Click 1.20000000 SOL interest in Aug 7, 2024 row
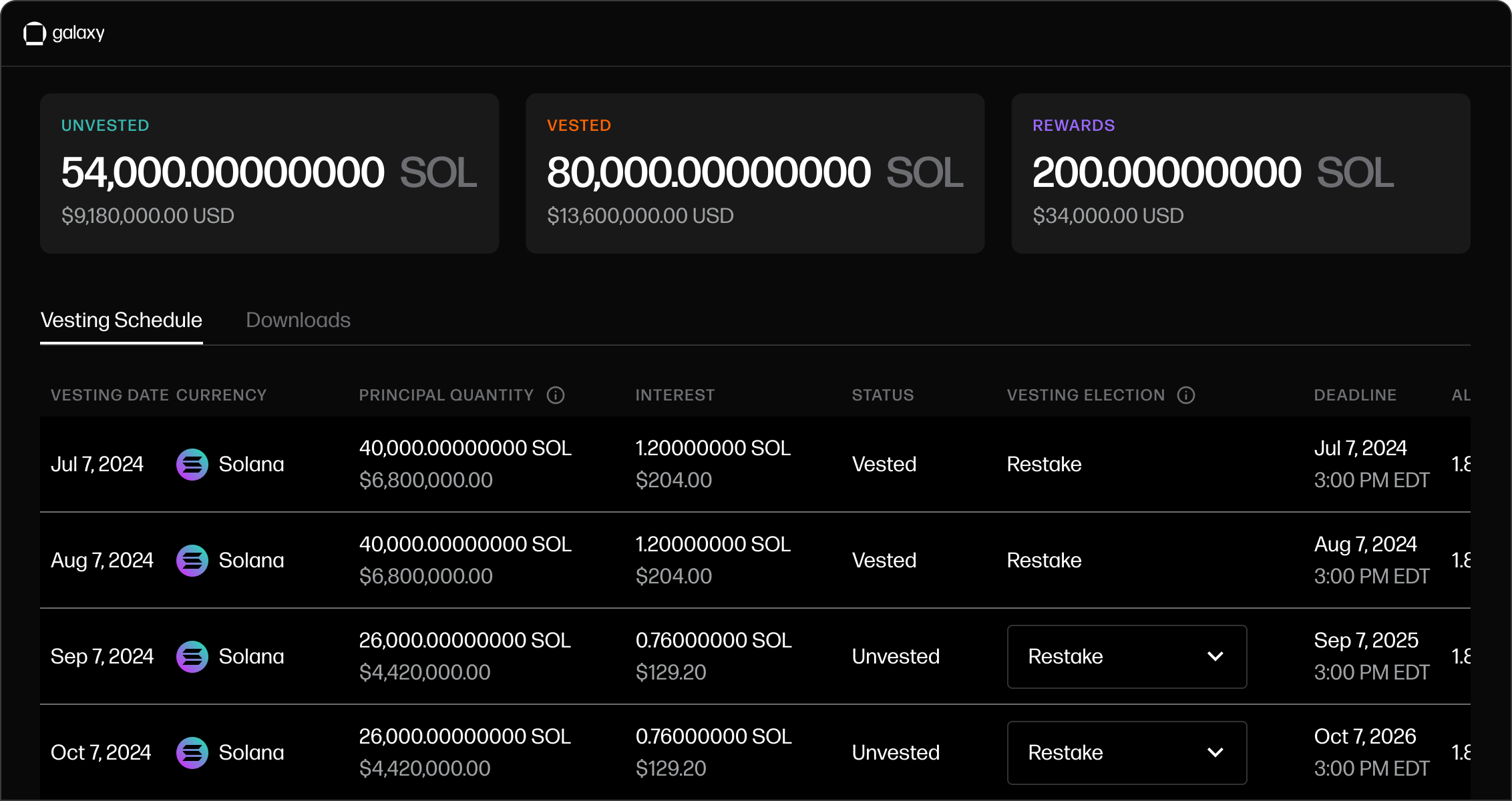 pyautogui.click(x=713, y=544)
